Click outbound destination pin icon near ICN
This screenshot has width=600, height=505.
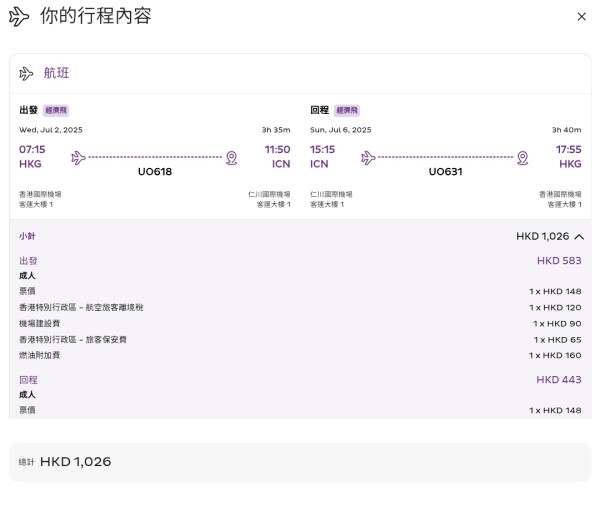[231, 157]
